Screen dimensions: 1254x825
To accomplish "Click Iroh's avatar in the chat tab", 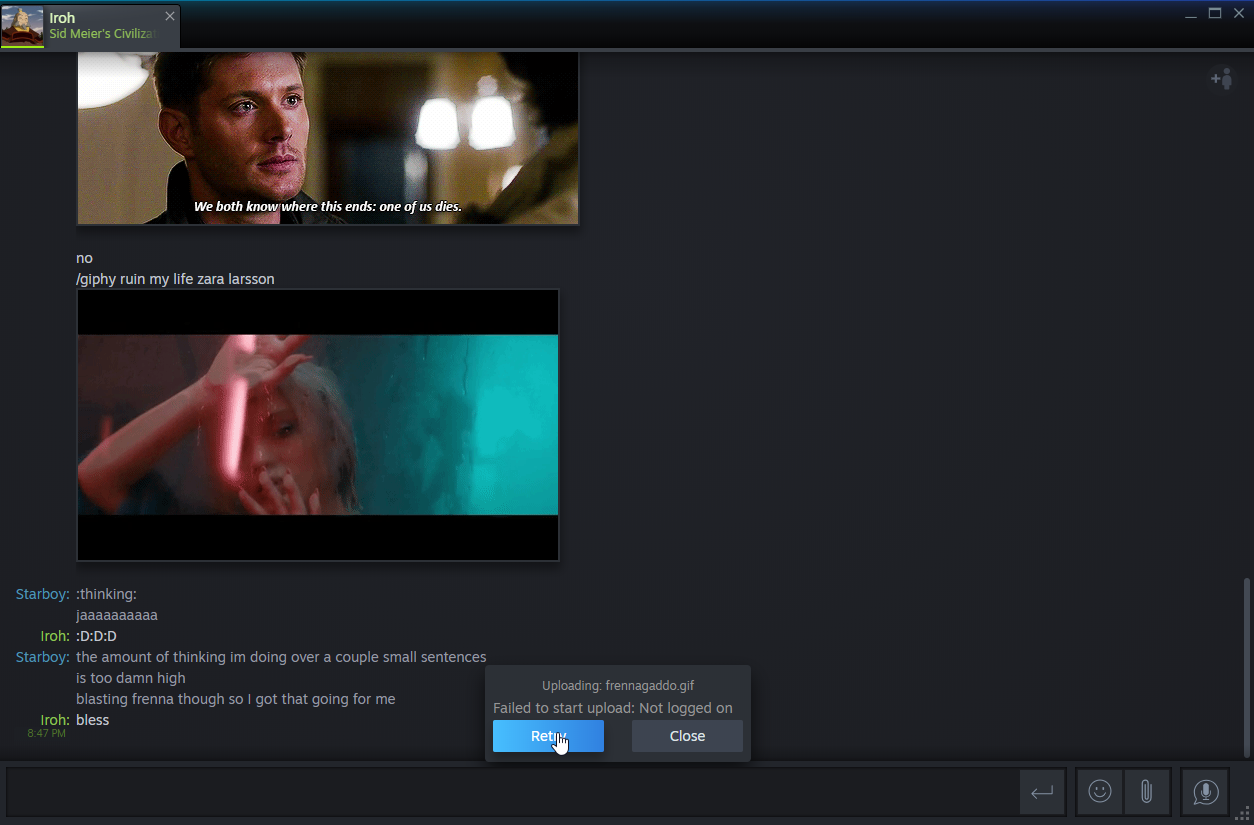I will [x=22, y=26].
